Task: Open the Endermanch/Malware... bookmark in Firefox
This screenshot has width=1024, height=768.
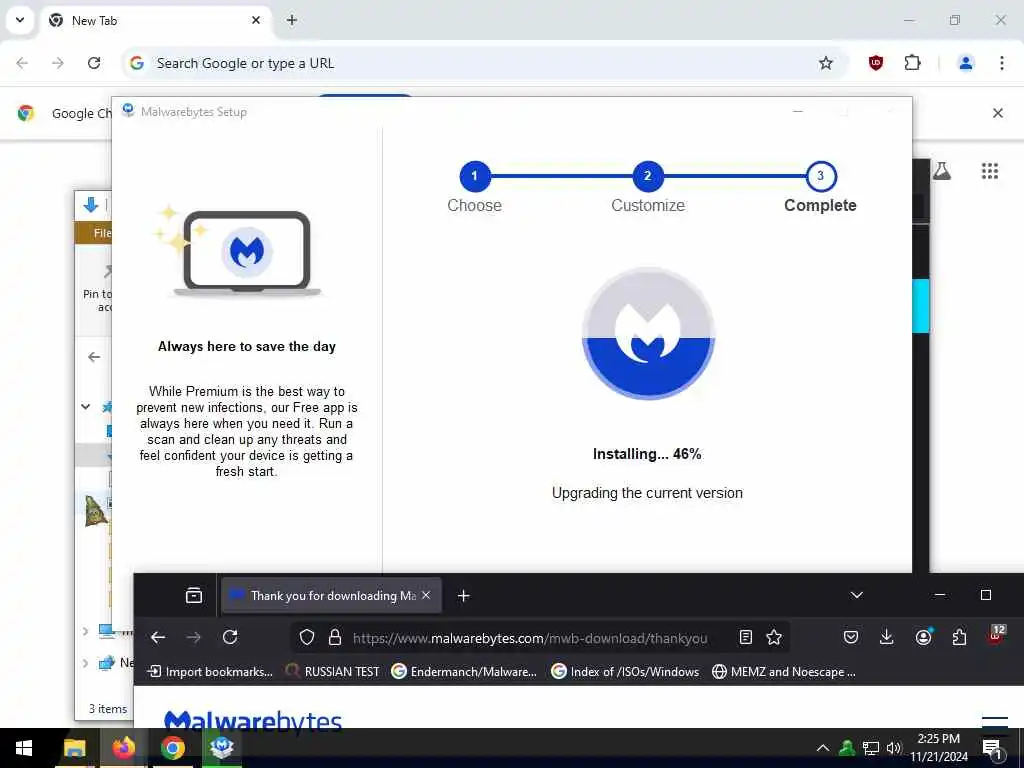Action: pos(464,671)
